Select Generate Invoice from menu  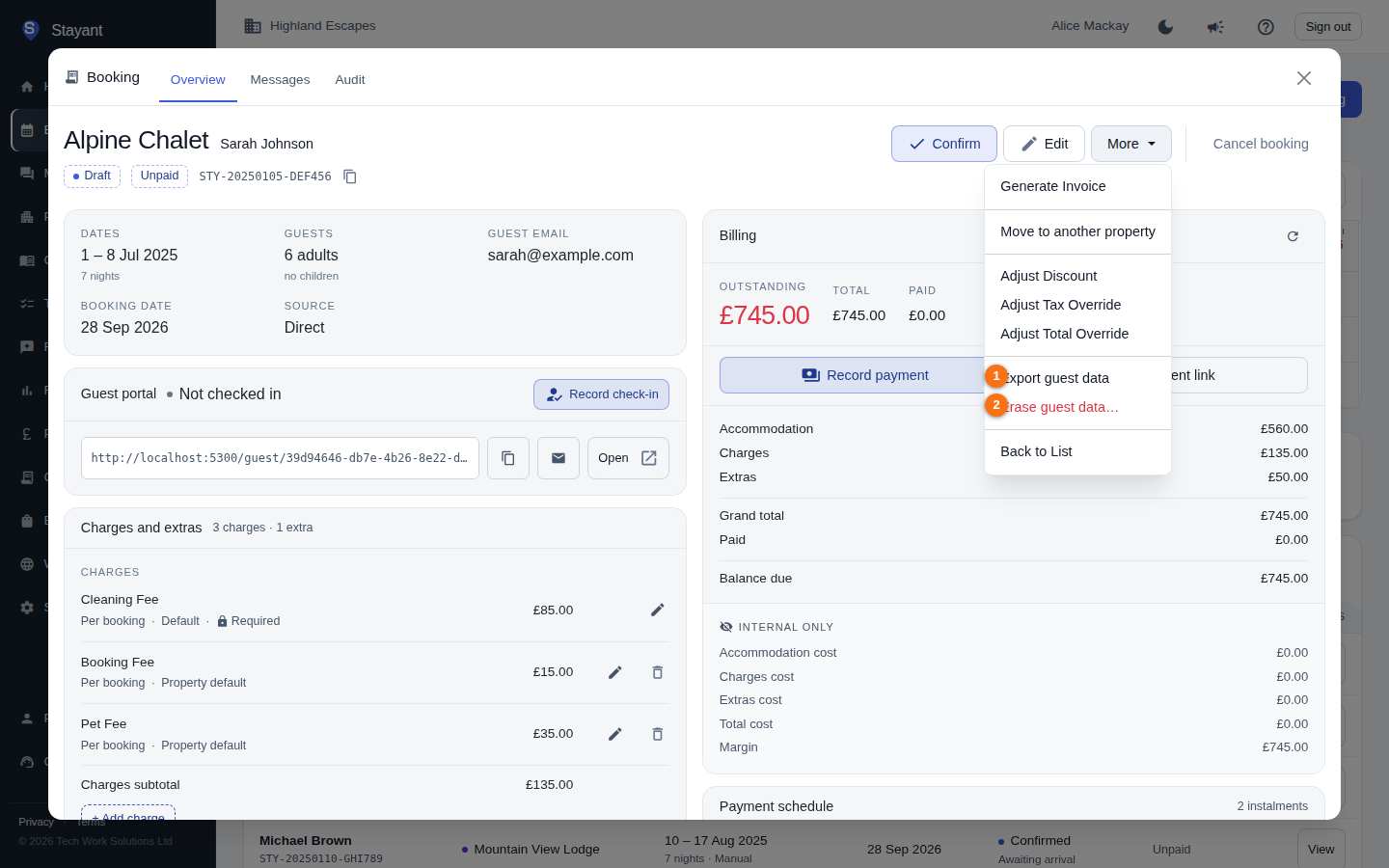(1077, 186)
